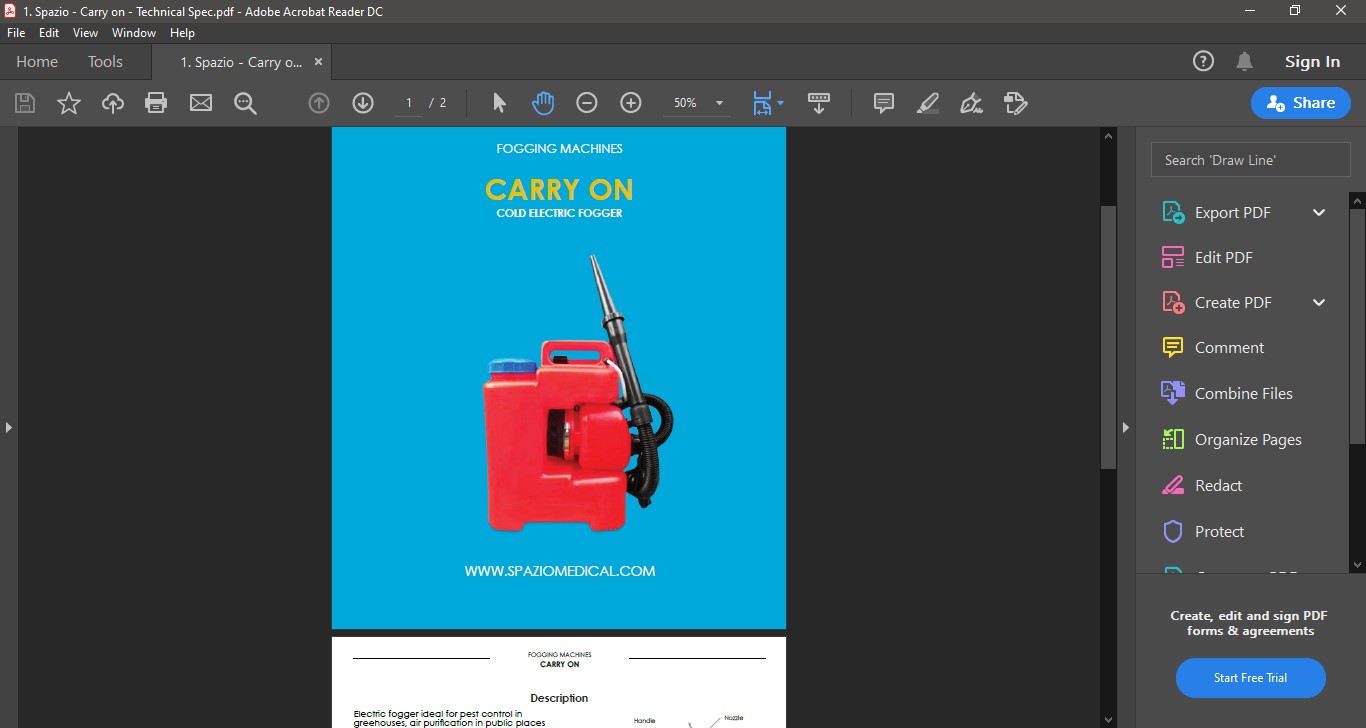
Task: Go to next page arrow
Action: [363, 103]
